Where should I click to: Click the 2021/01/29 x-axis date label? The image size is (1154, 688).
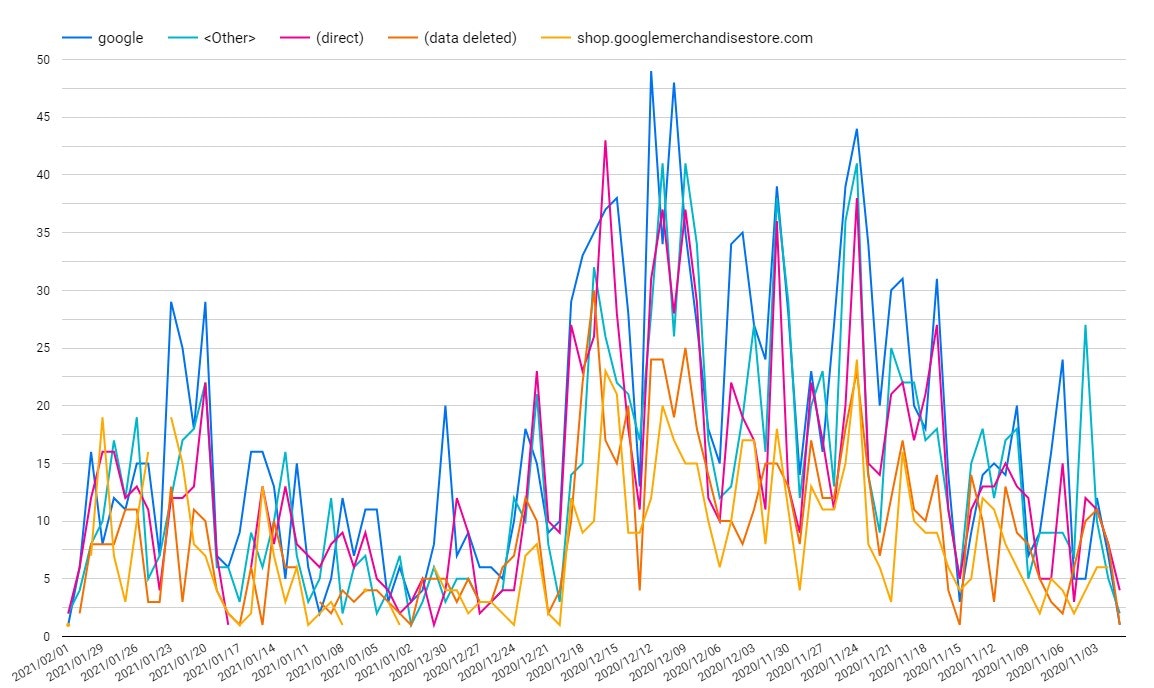coord(76,662)
